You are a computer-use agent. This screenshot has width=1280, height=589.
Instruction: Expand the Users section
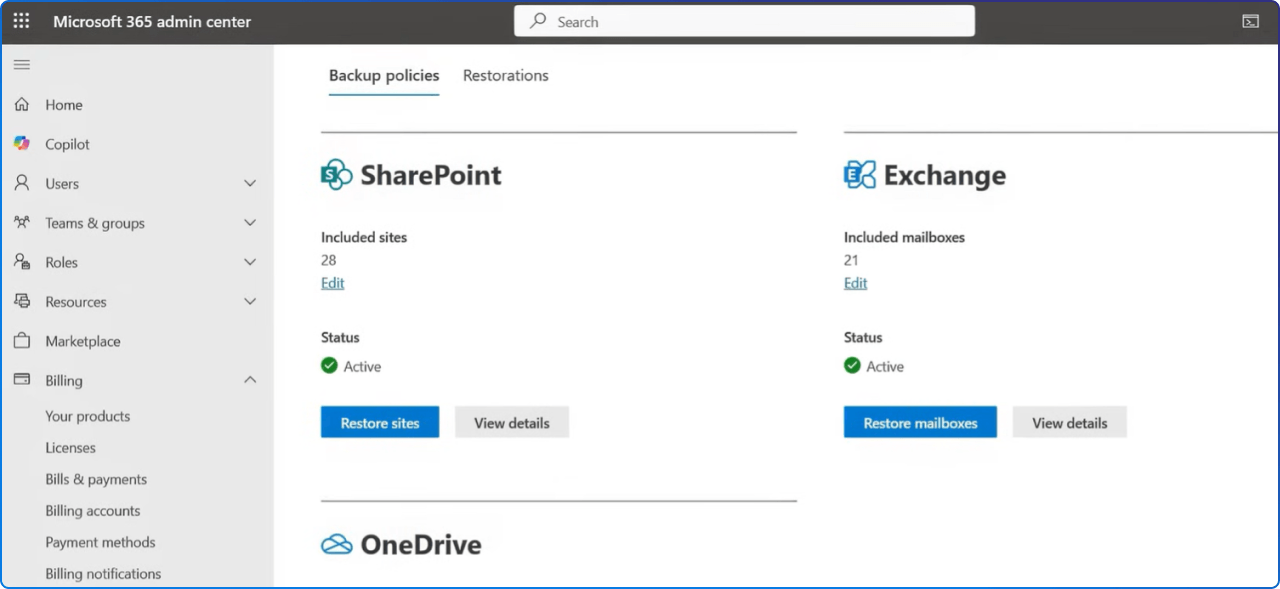(x=249, y=183)
